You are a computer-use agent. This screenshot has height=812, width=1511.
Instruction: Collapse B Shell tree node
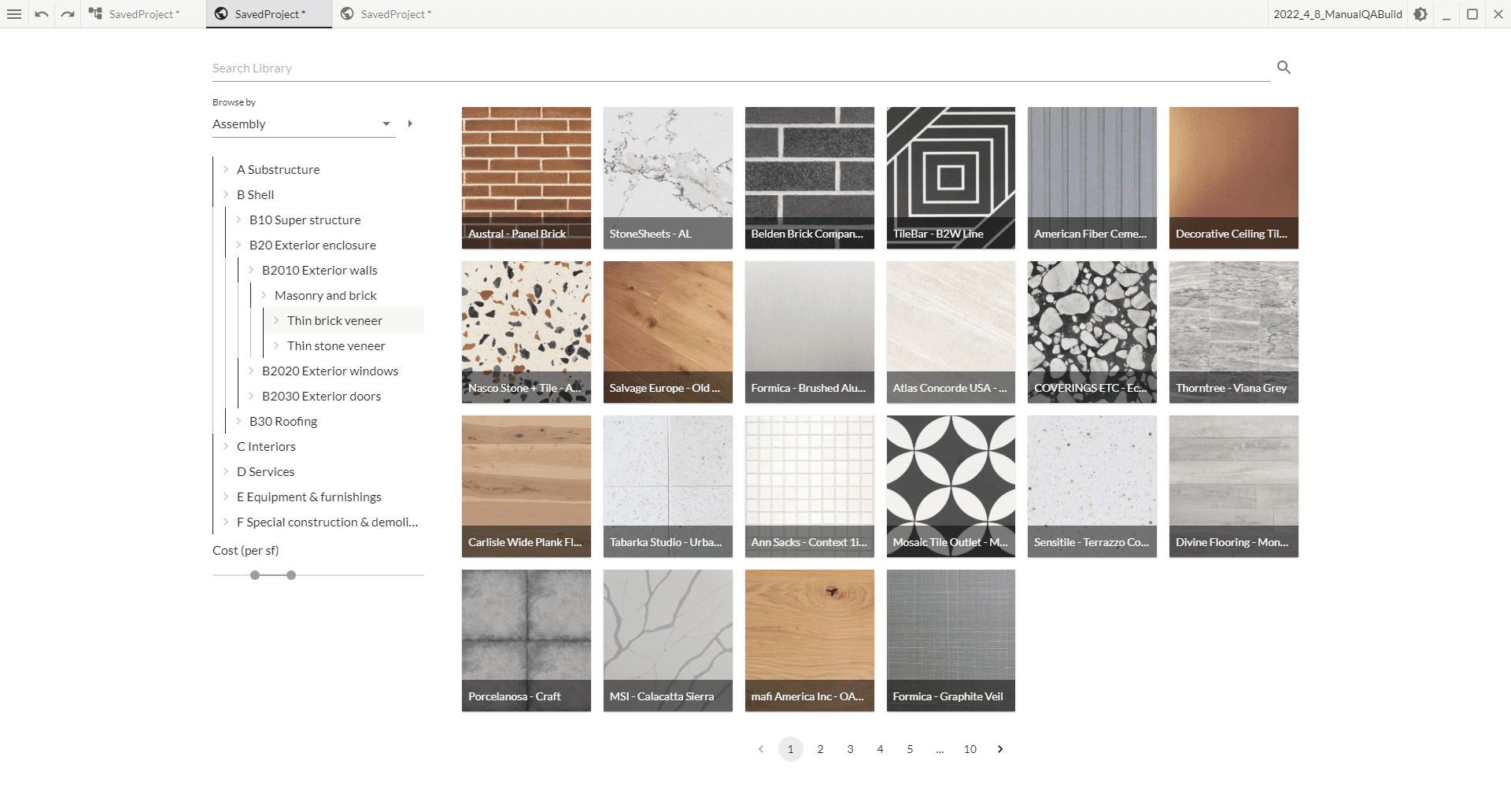226,194
